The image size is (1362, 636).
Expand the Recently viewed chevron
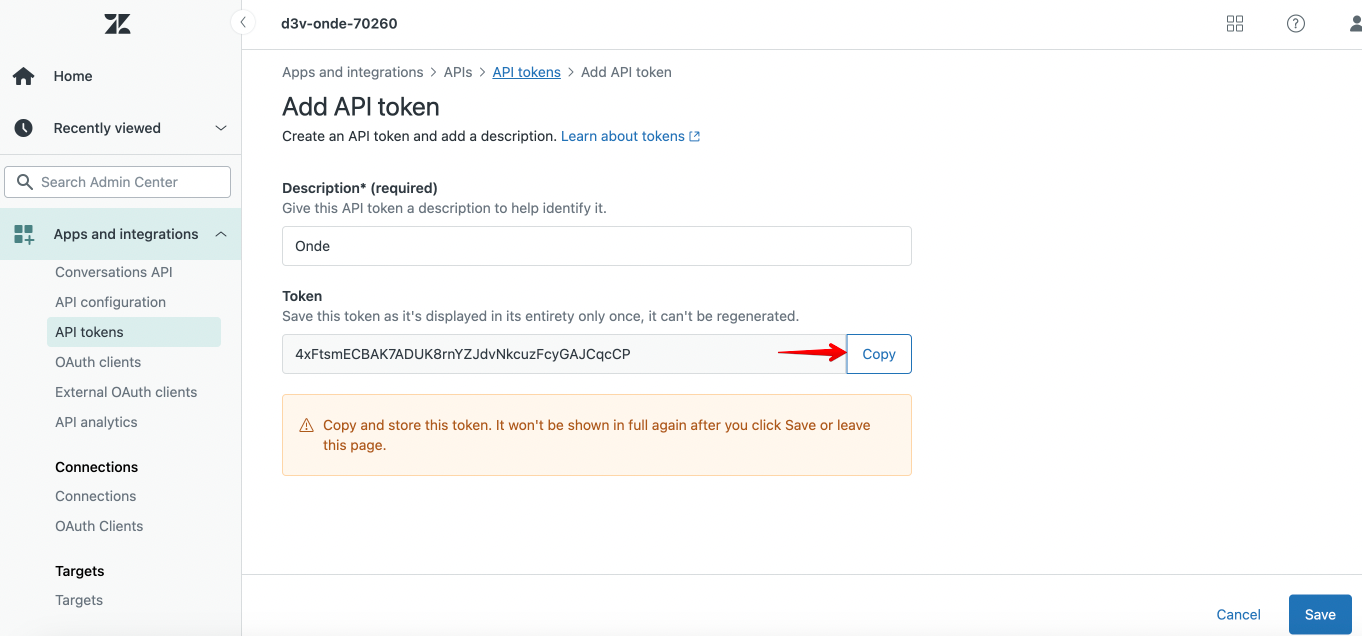click(x=221, y=128)
